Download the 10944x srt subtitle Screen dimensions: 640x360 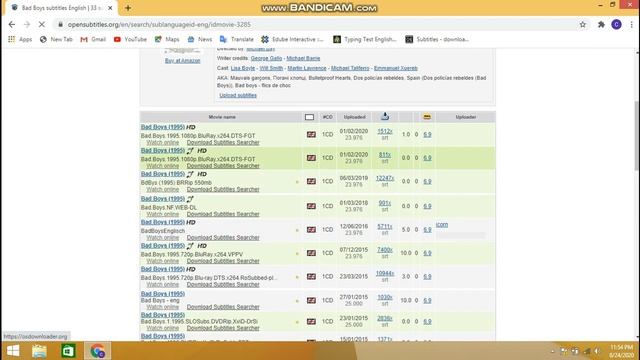coord(385,273)
